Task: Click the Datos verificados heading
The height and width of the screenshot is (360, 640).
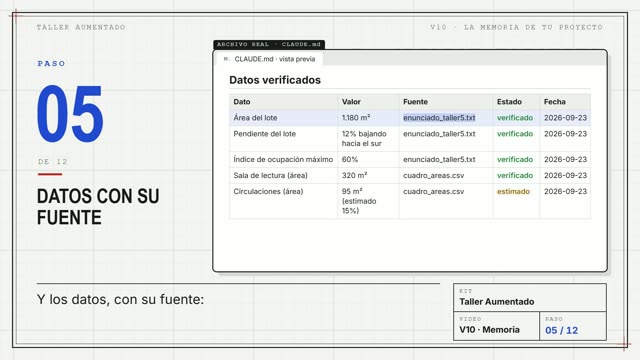Action: point(275,80)
